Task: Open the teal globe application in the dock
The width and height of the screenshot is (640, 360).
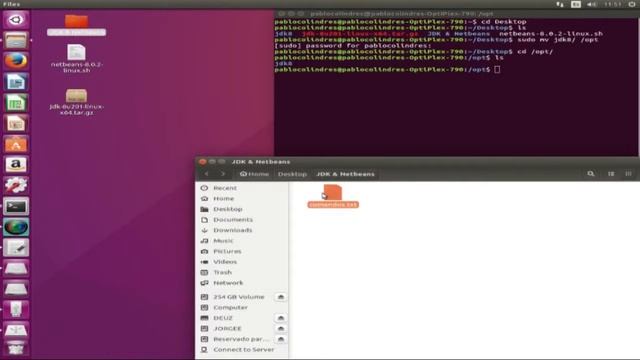Action: point(16,227)
